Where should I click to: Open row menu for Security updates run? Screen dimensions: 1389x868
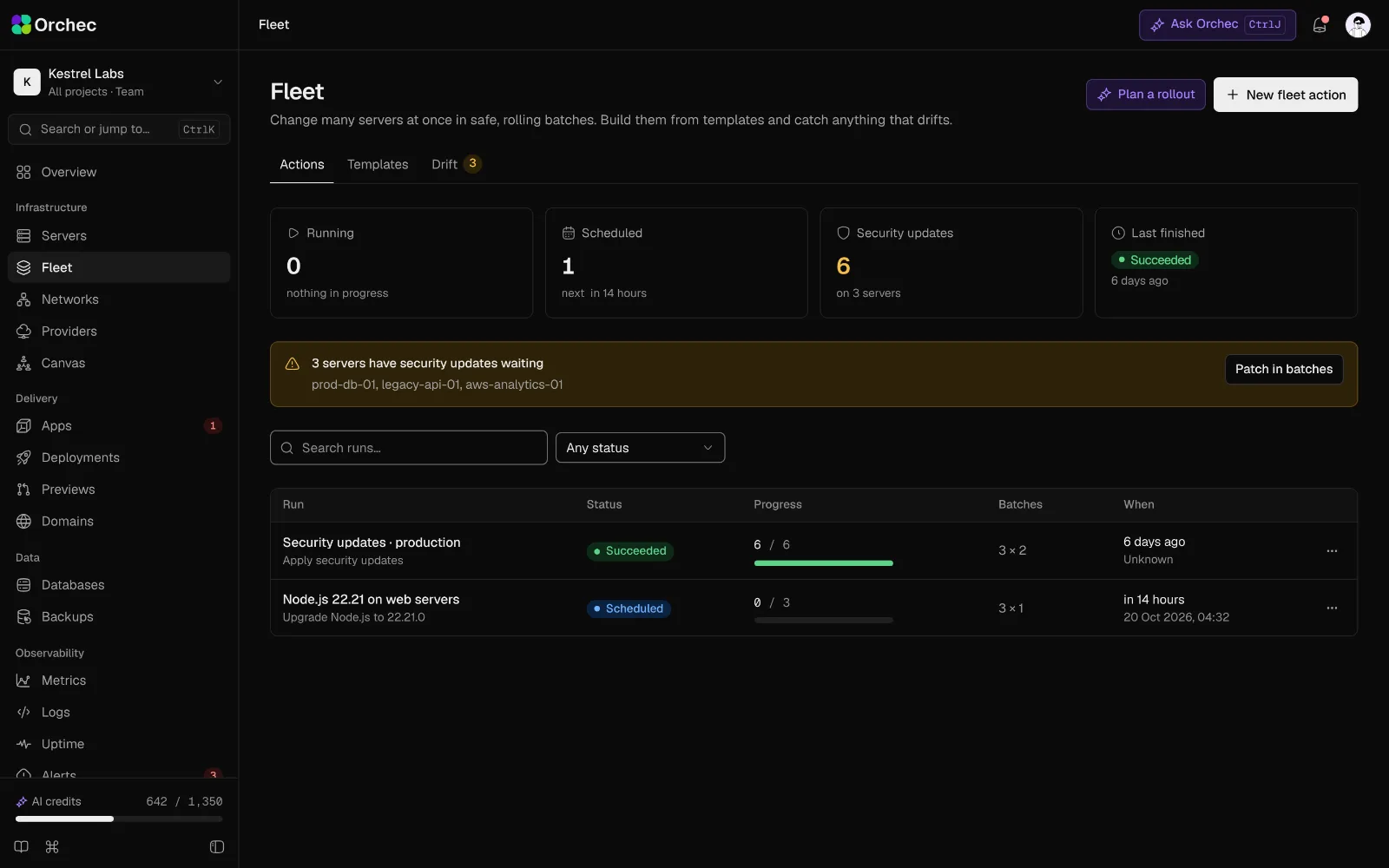pos(1332,551)
